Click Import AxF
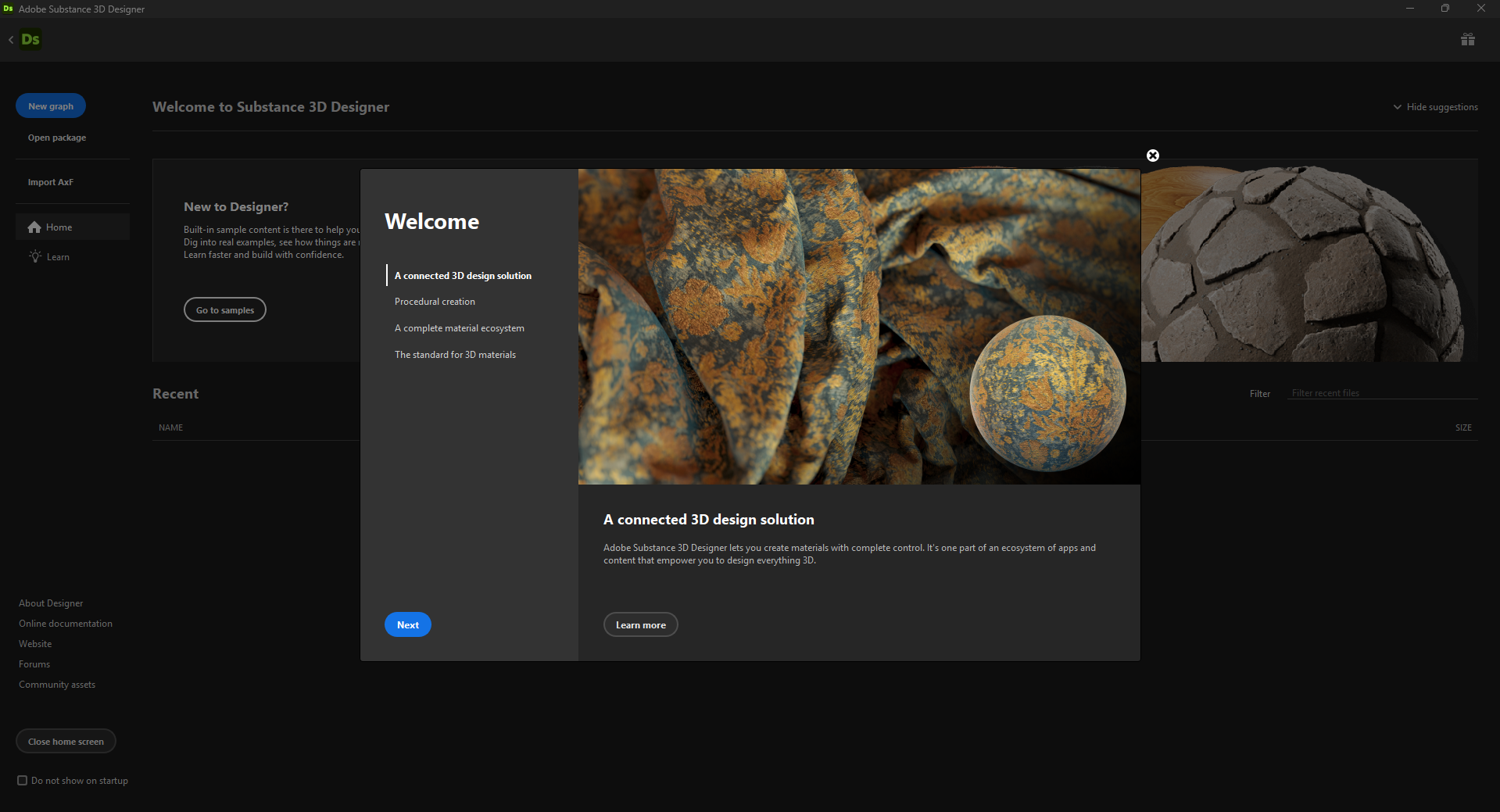Viewport: 1500px width, 812px height. click(x=51, y=182)
